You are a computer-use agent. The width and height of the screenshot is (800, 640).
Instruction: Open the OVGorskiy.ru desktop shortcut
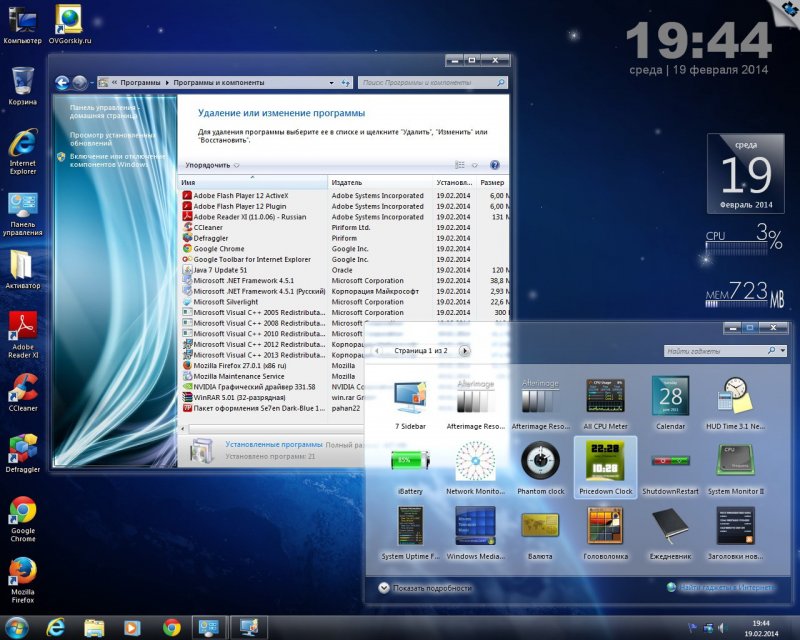coord(69,24)
